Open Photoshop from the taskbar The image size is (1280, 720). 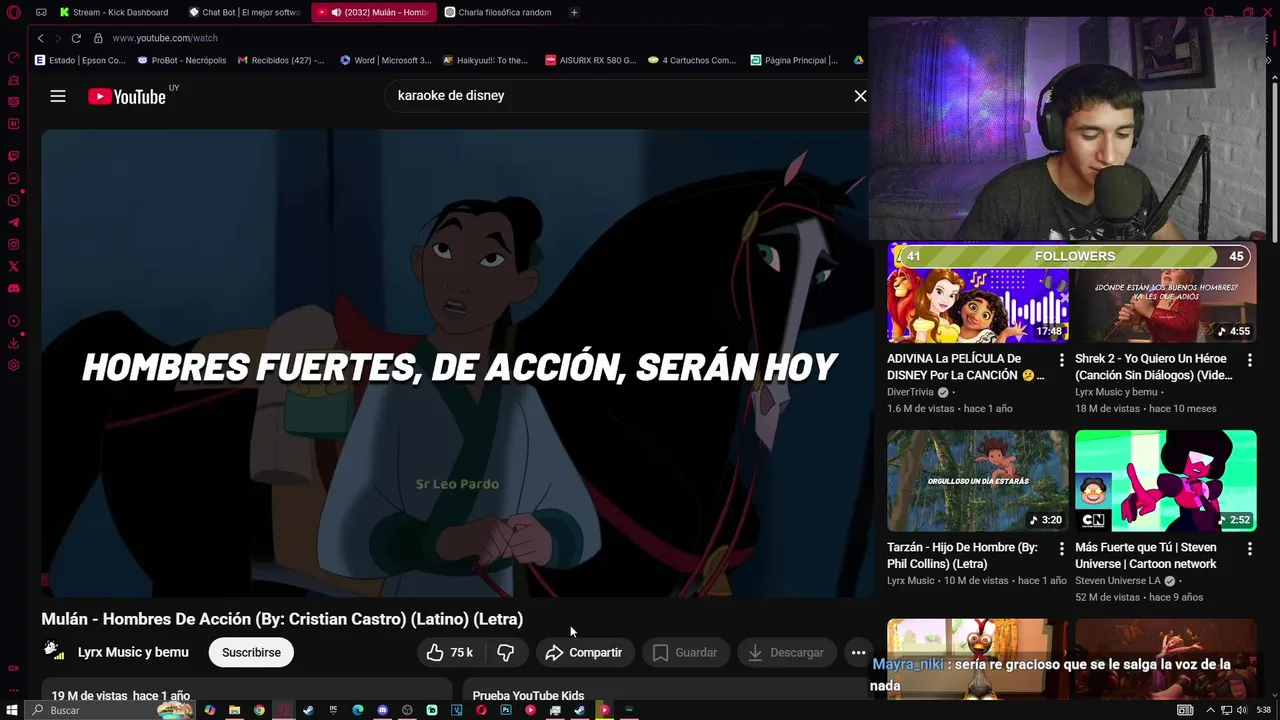click(x=505, y=710)
